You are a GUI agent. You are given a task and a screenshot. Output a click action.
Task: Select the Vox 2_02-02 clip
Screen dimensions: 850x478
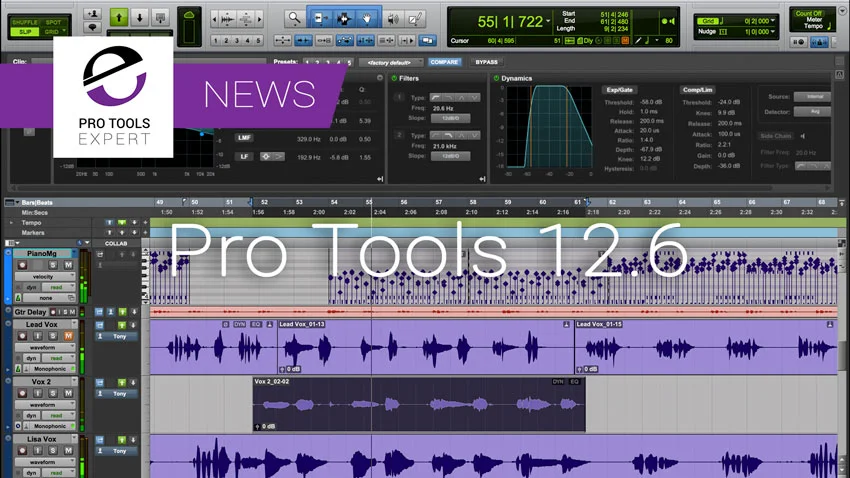coord(419,404)
